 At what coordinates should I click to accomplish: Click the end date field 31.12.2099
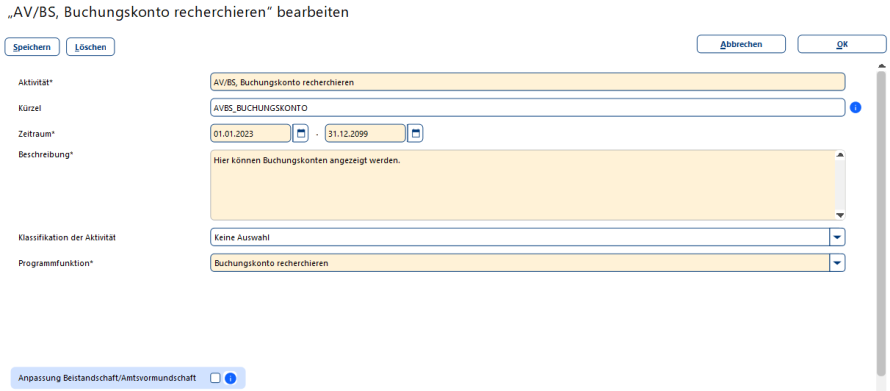click(x=365, y=134)
